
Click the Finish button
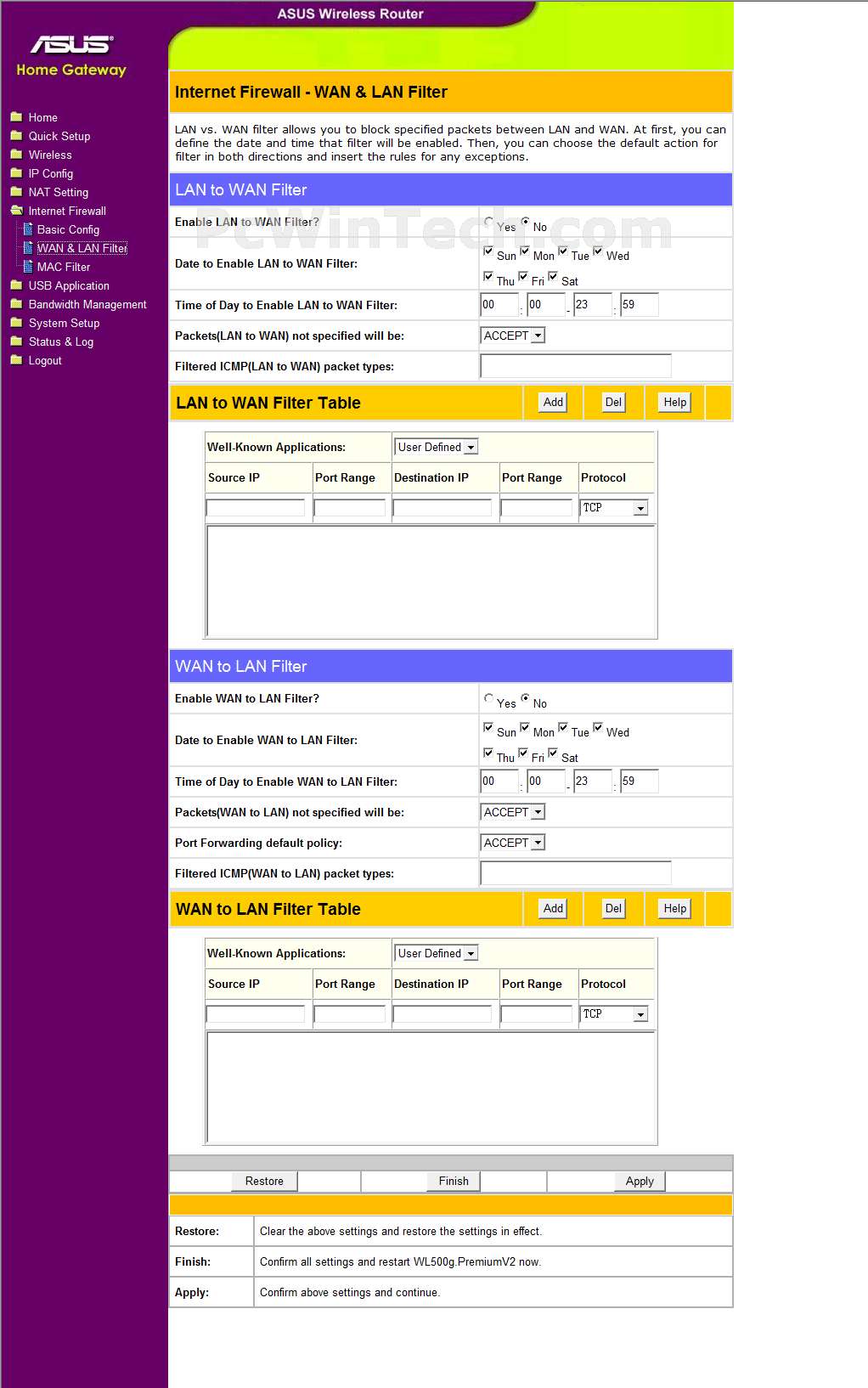454,1181
